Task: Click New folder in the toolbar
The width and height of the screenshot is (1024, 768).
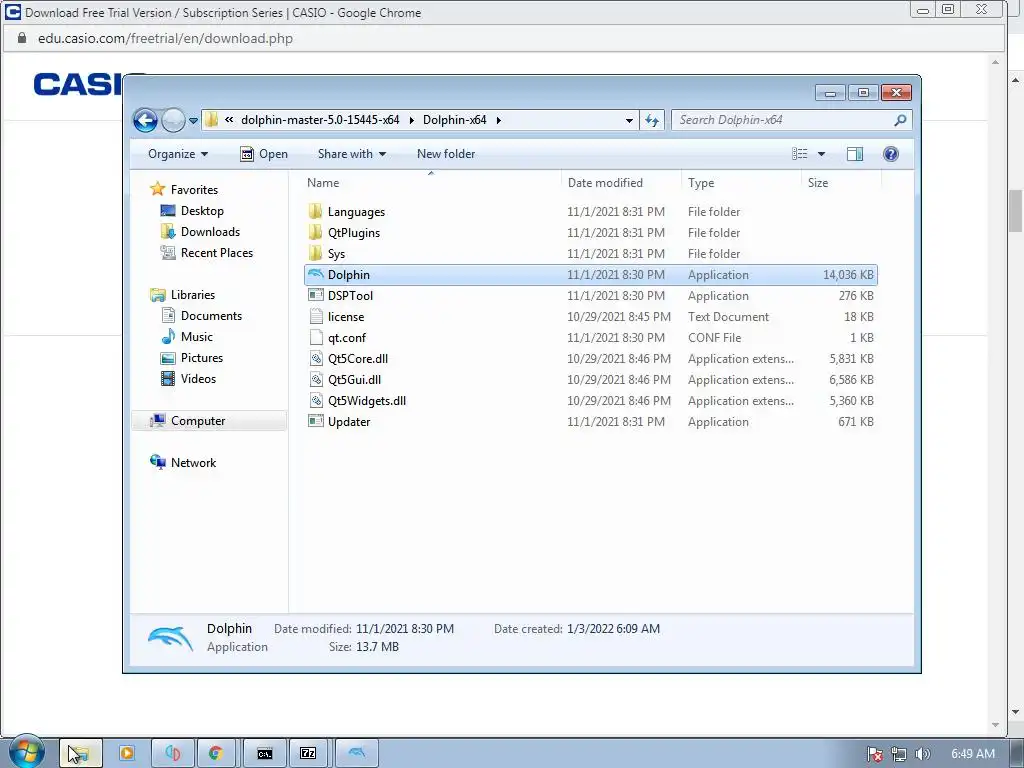Action: click(446, 154)
